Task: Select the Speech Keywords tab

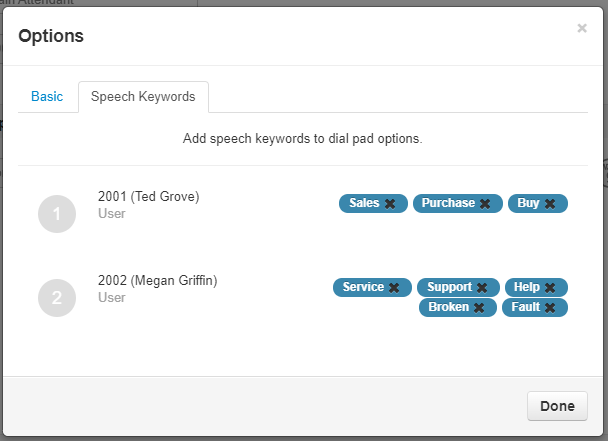Action: [143, 97]
